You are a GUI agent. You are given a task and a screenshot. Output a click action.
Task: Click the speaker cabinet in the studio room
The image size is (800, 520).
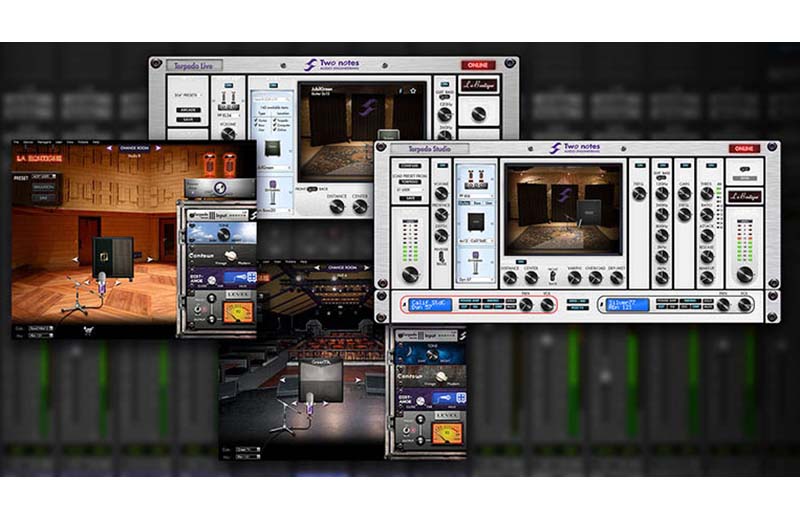click(x=113, y=258)
